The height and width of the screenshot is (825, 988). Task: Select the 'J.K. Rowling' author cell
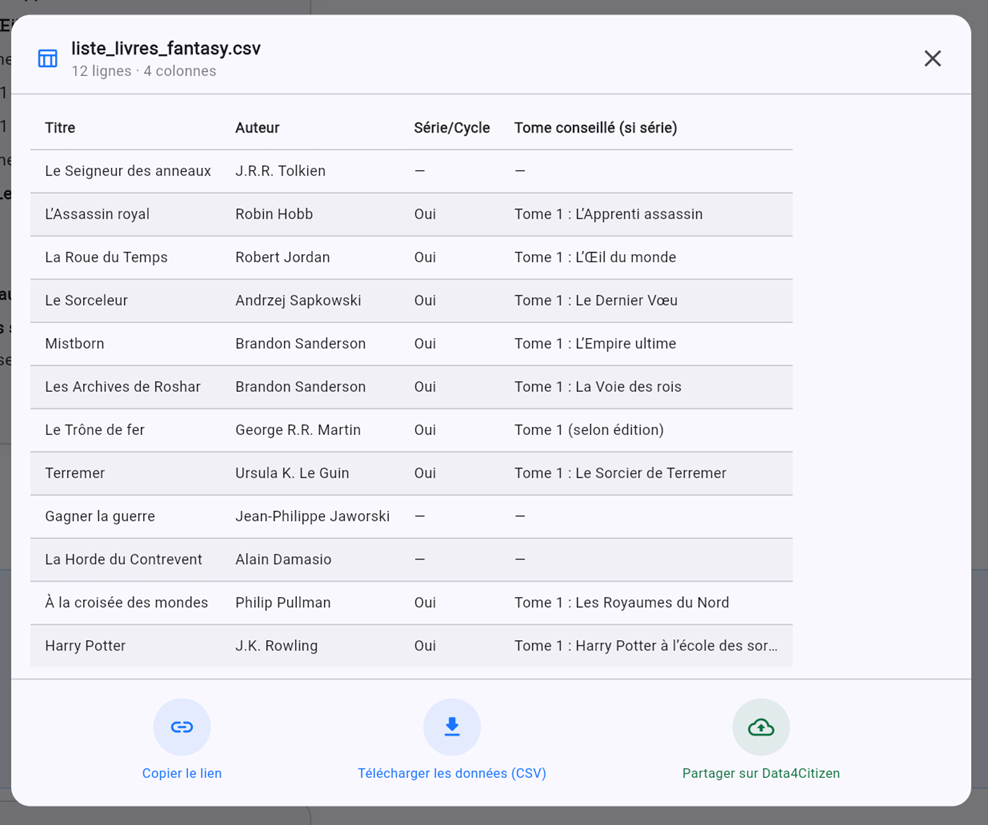(276, 646)
